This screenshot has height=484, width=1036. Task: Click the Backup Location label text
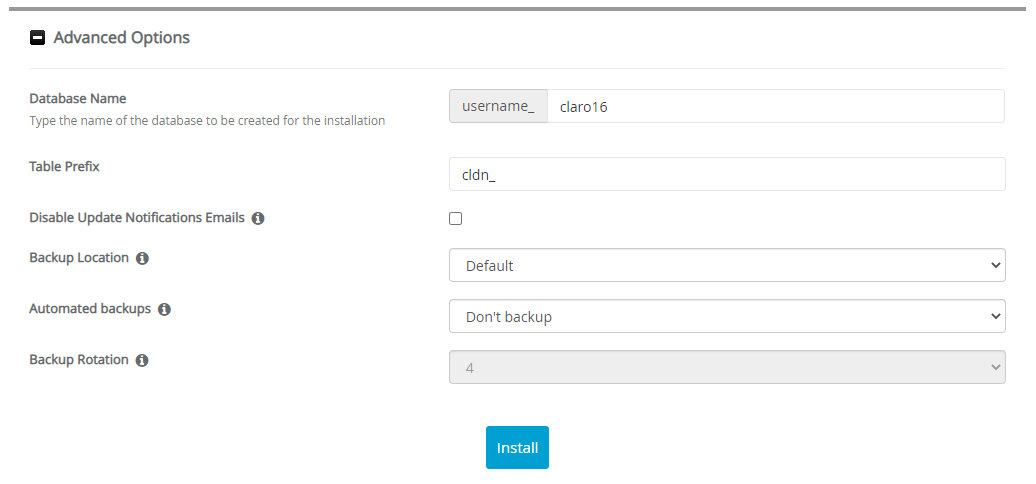[79, 258]
